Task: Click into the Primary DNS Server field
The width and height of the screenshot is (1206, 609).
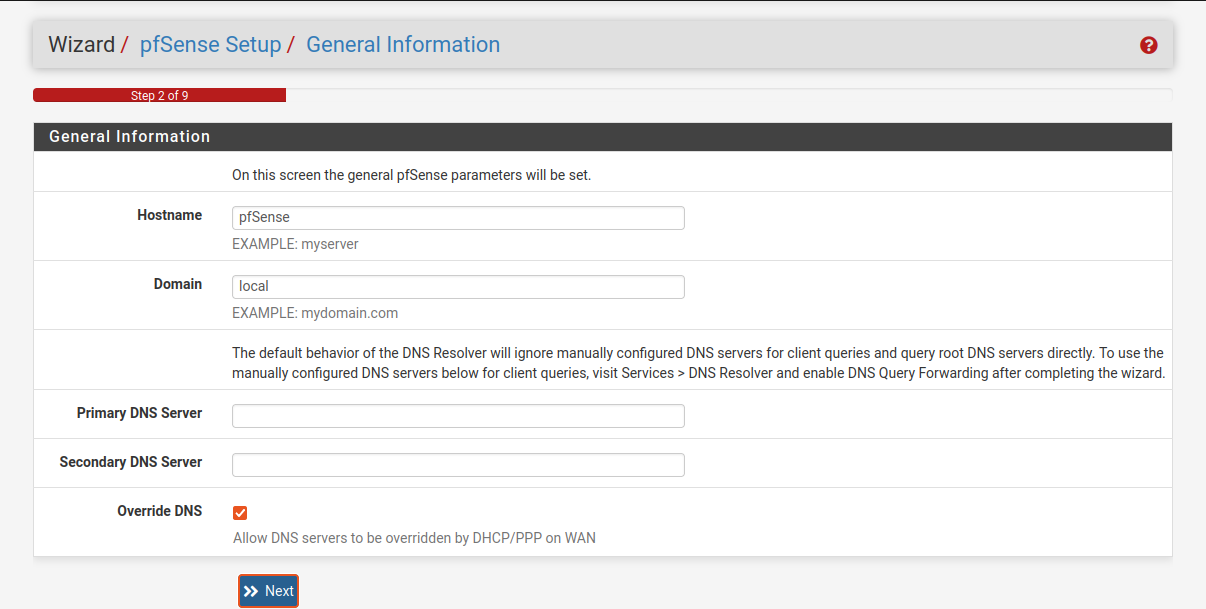Action: [458, 416]
